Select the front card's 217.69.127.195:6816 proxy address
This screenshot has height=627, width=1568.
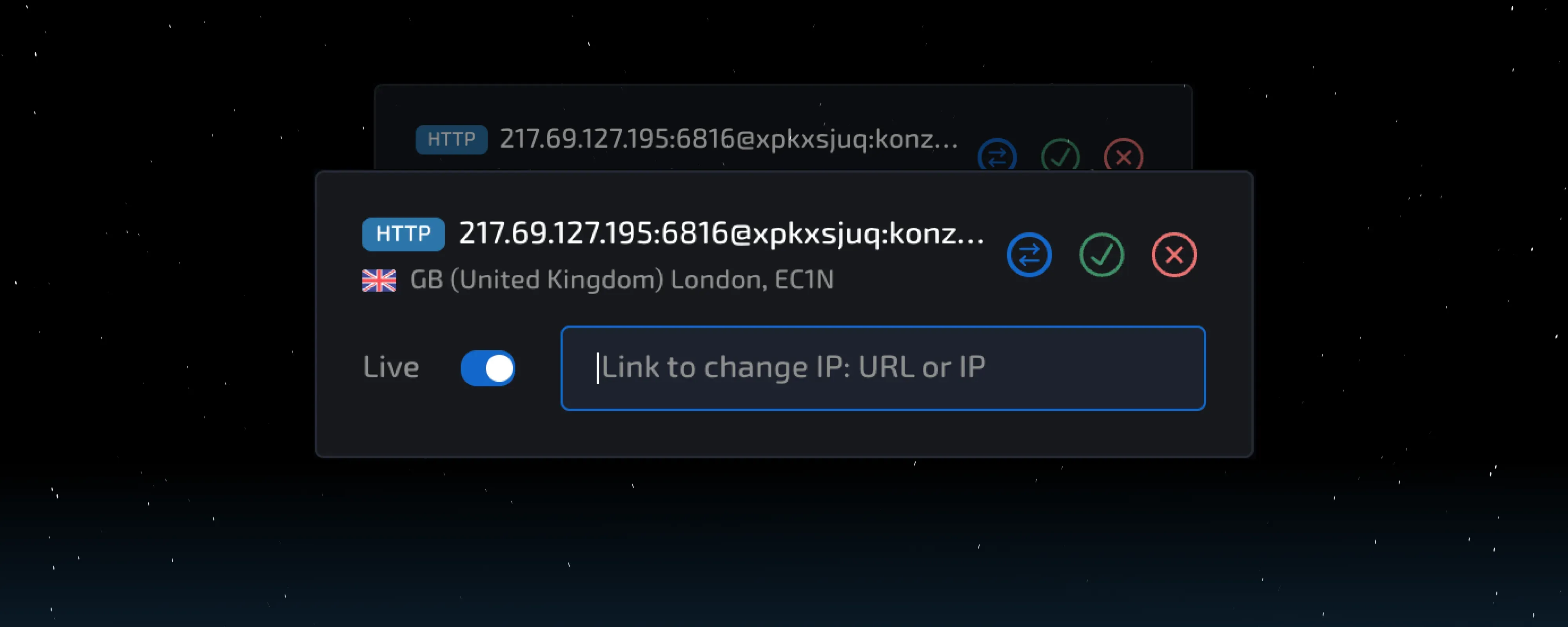(721, 234)
